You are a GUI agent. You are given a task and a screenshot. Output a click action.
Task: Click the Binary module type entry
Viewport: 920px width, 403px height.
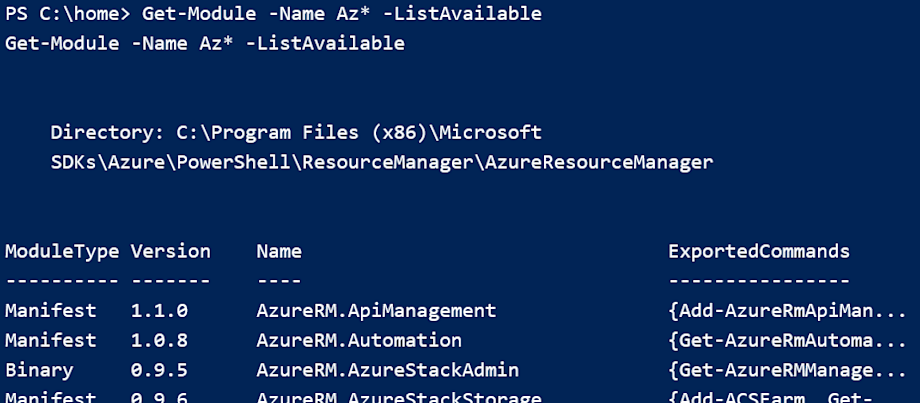coord(39,371)
